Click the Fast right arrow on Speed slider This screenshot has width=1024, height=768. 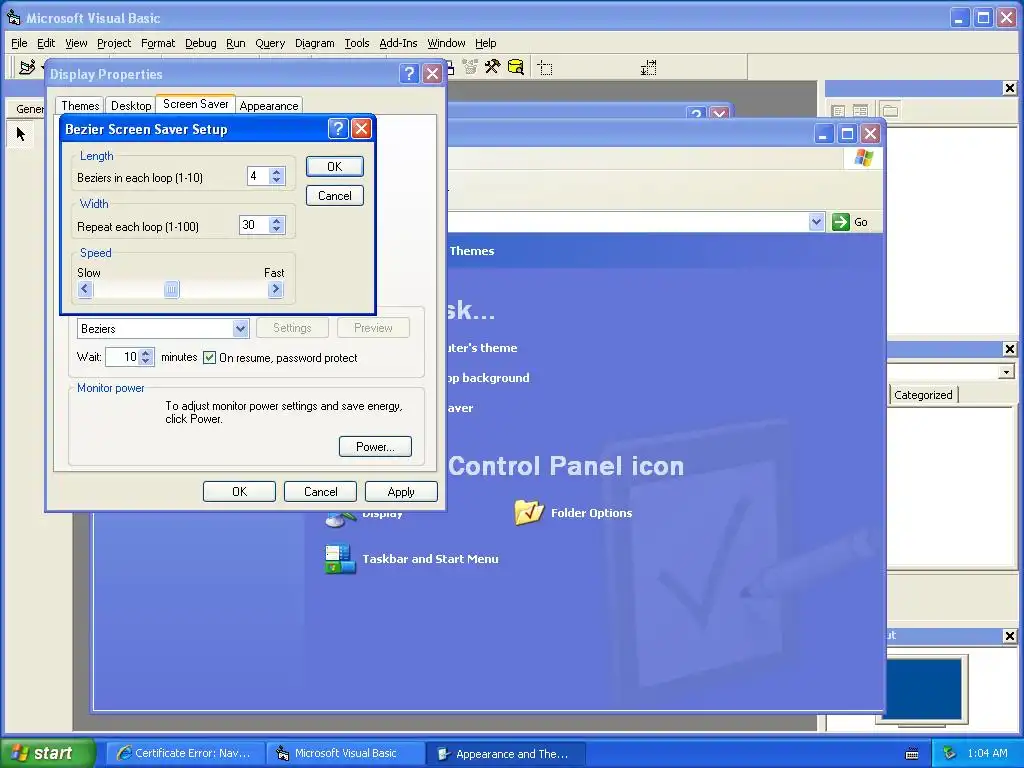pyautogui.click(x=276, y=289)
